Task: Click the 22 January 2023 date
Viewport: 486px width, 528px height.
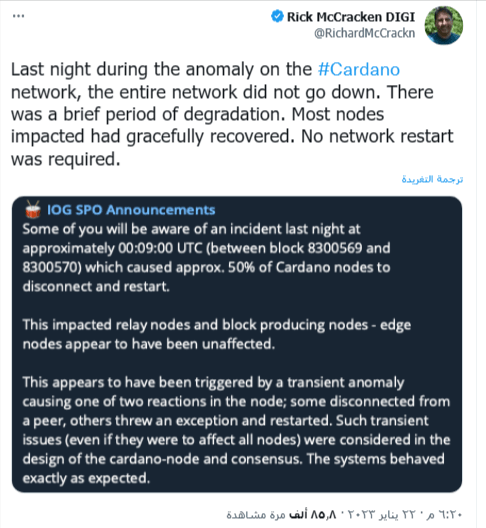Action: [382, 514]
